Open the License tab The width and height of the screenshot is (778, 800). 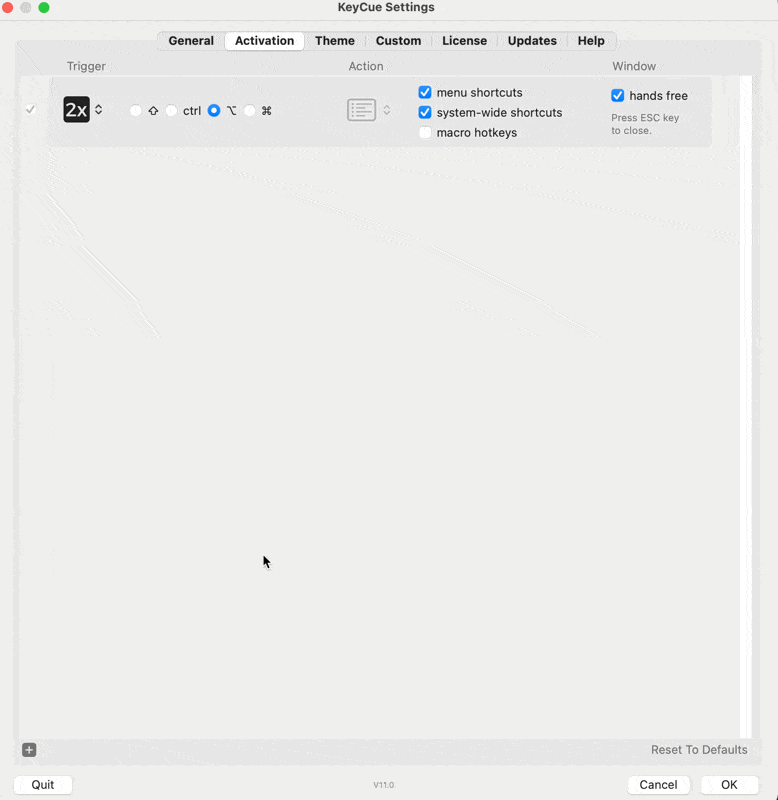point(464,41)
